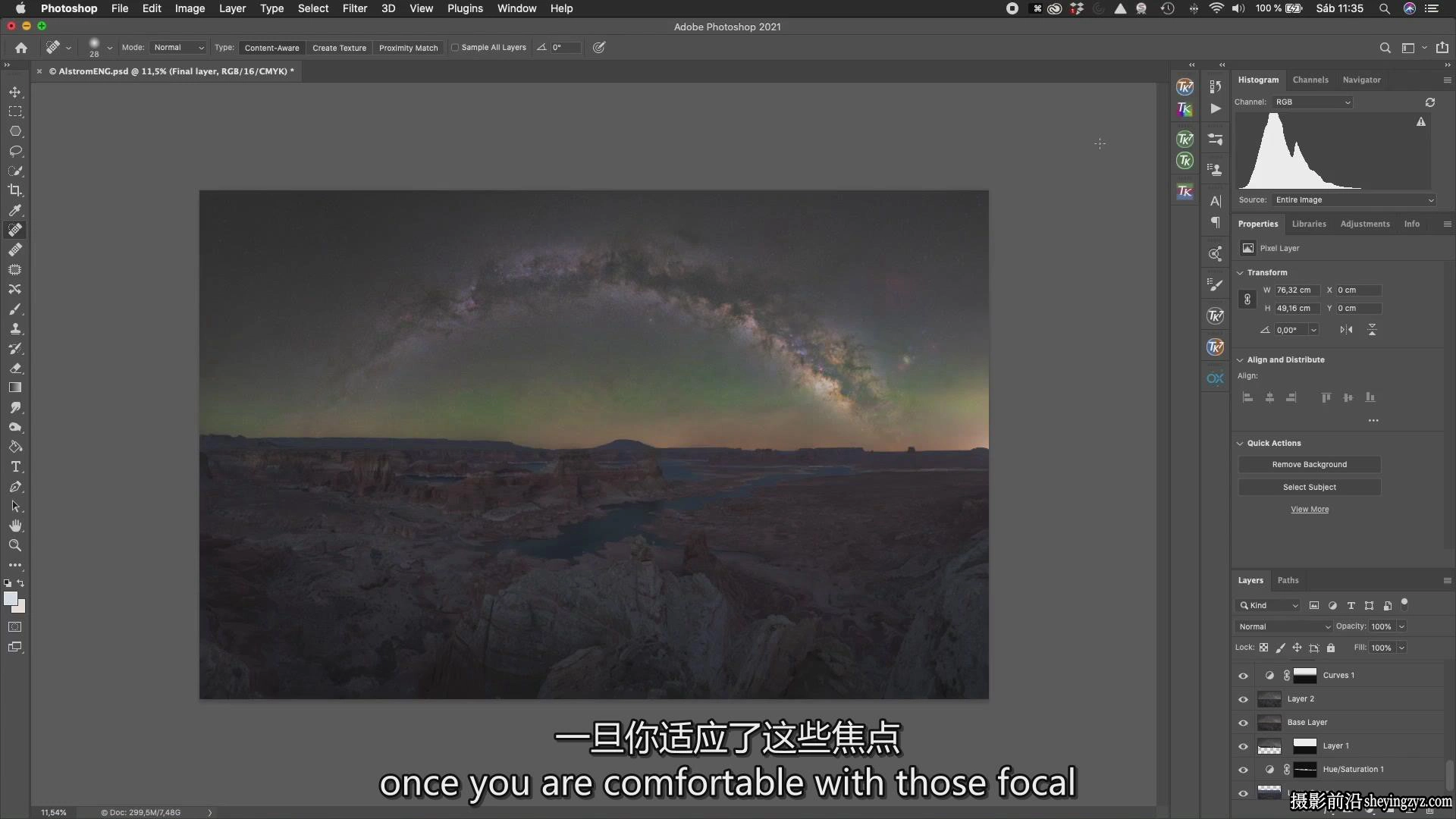The image size is (1456, 819).
Task: Collapse the Quick Actions section
Action: tap(1241, 444)
